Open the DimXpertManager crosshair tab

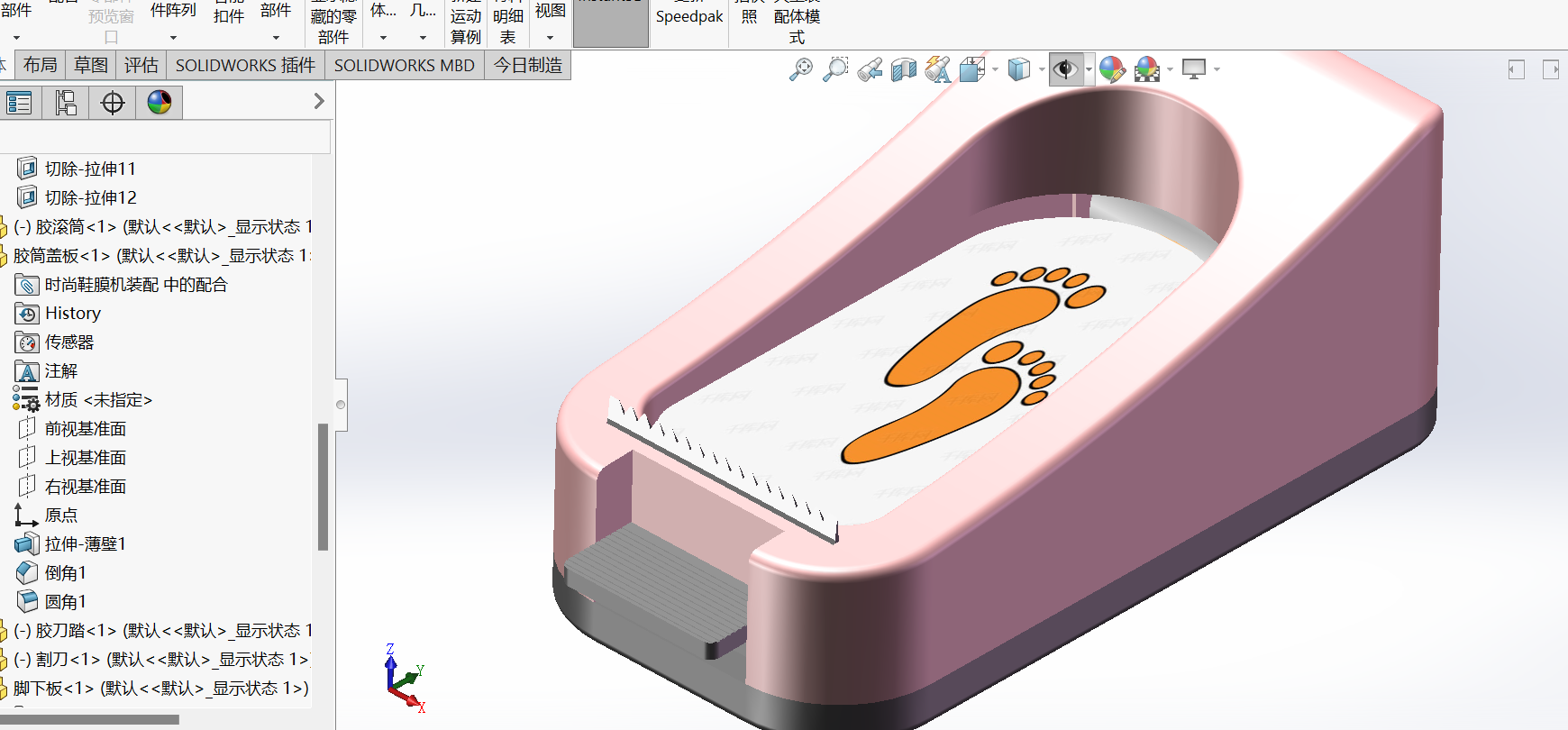(113, 103)
